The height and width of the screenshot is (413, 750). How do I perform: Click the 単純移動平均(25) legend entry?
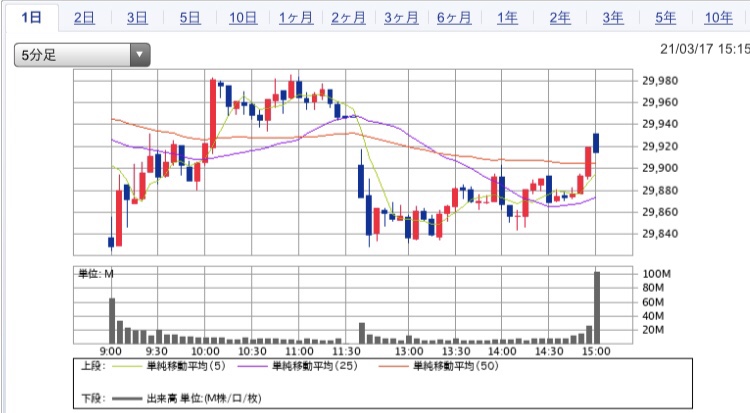tap(315, 366)
